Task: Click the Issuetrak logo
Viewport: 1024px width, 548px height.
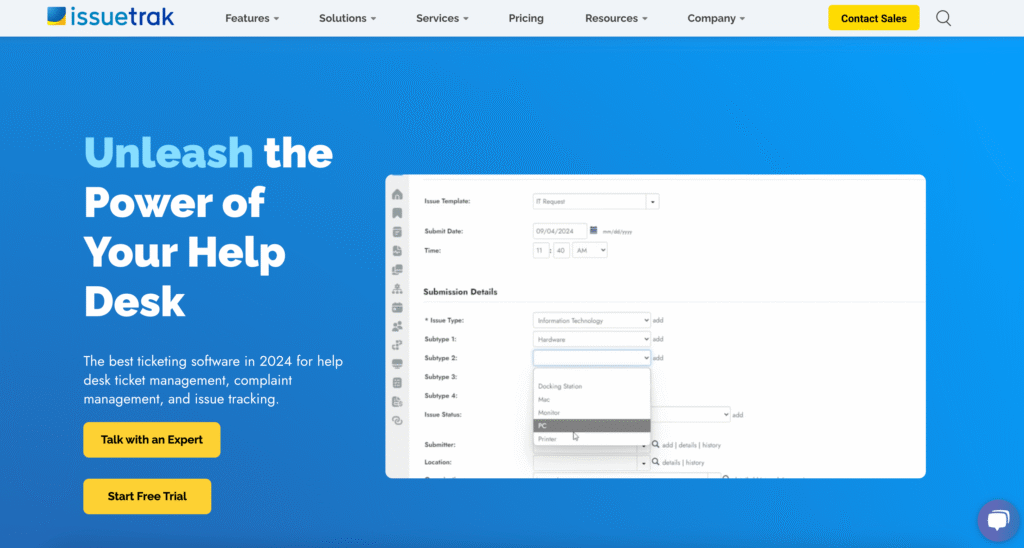Action: (x=110, y=16)
